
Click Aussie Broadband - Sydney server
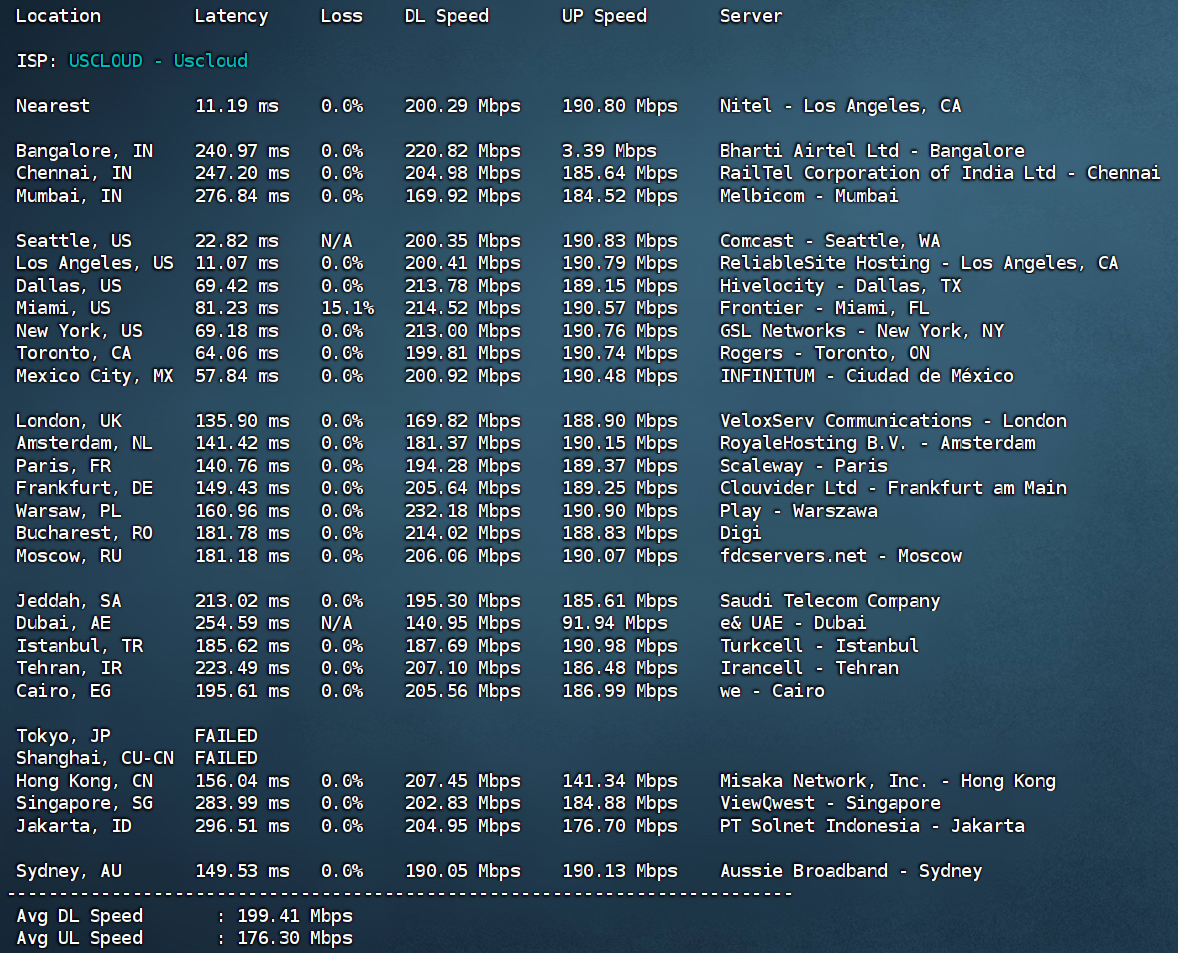coord(851,872)
